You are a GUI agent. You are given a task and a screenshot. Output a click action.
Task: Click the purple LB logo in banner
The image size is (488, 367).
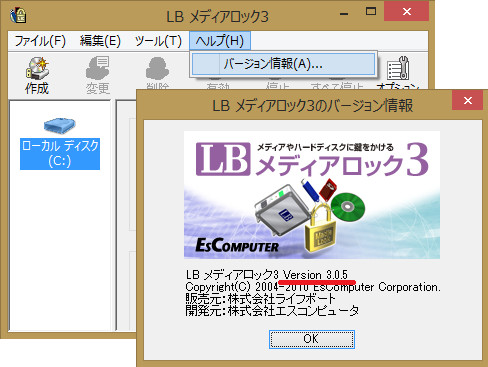[223, 159]
